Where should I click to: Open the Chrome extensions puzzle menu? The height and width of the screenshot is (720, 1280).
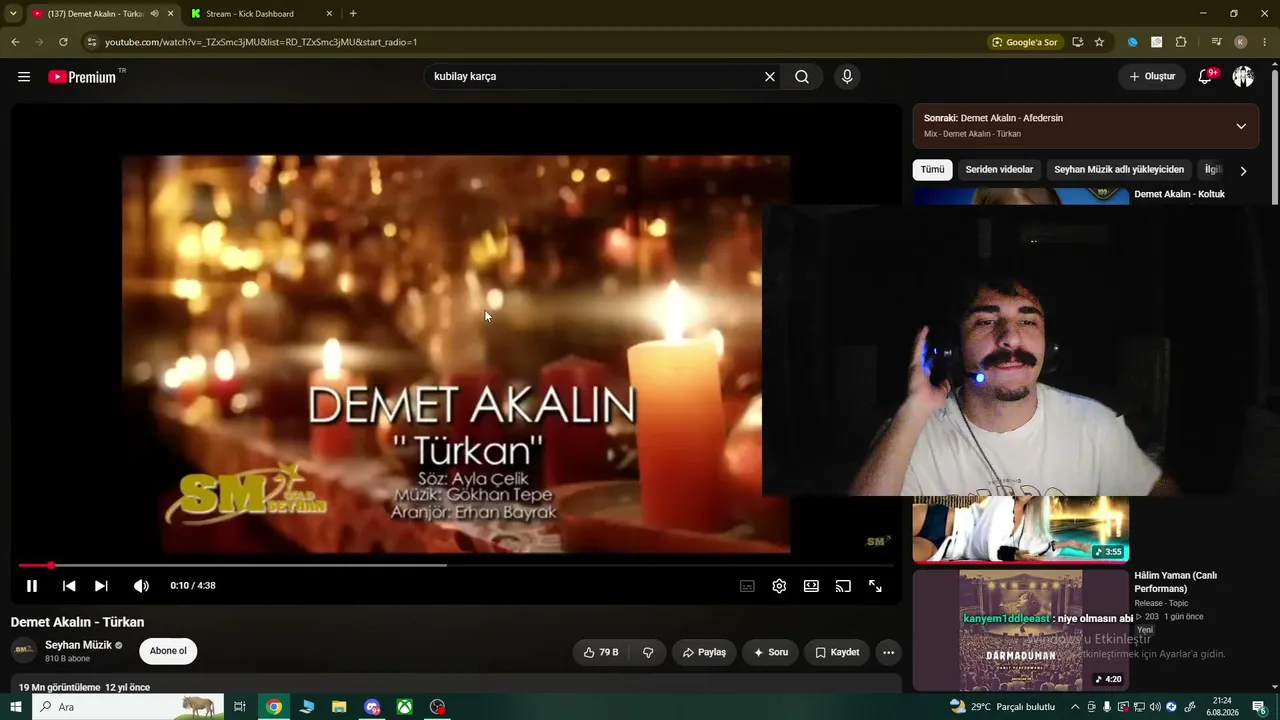point(1181,42)
